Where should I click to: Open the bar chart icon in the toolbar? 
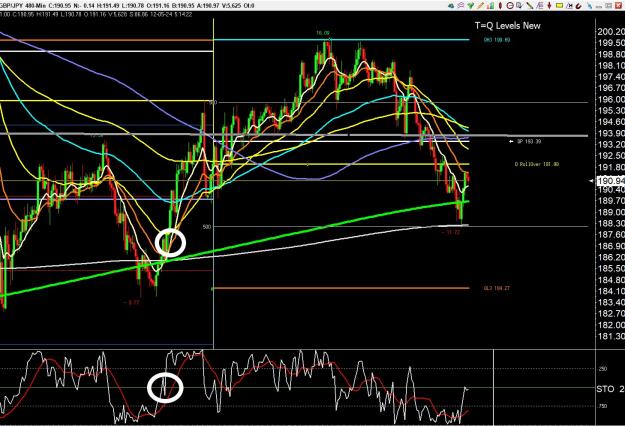click(490, 6)
